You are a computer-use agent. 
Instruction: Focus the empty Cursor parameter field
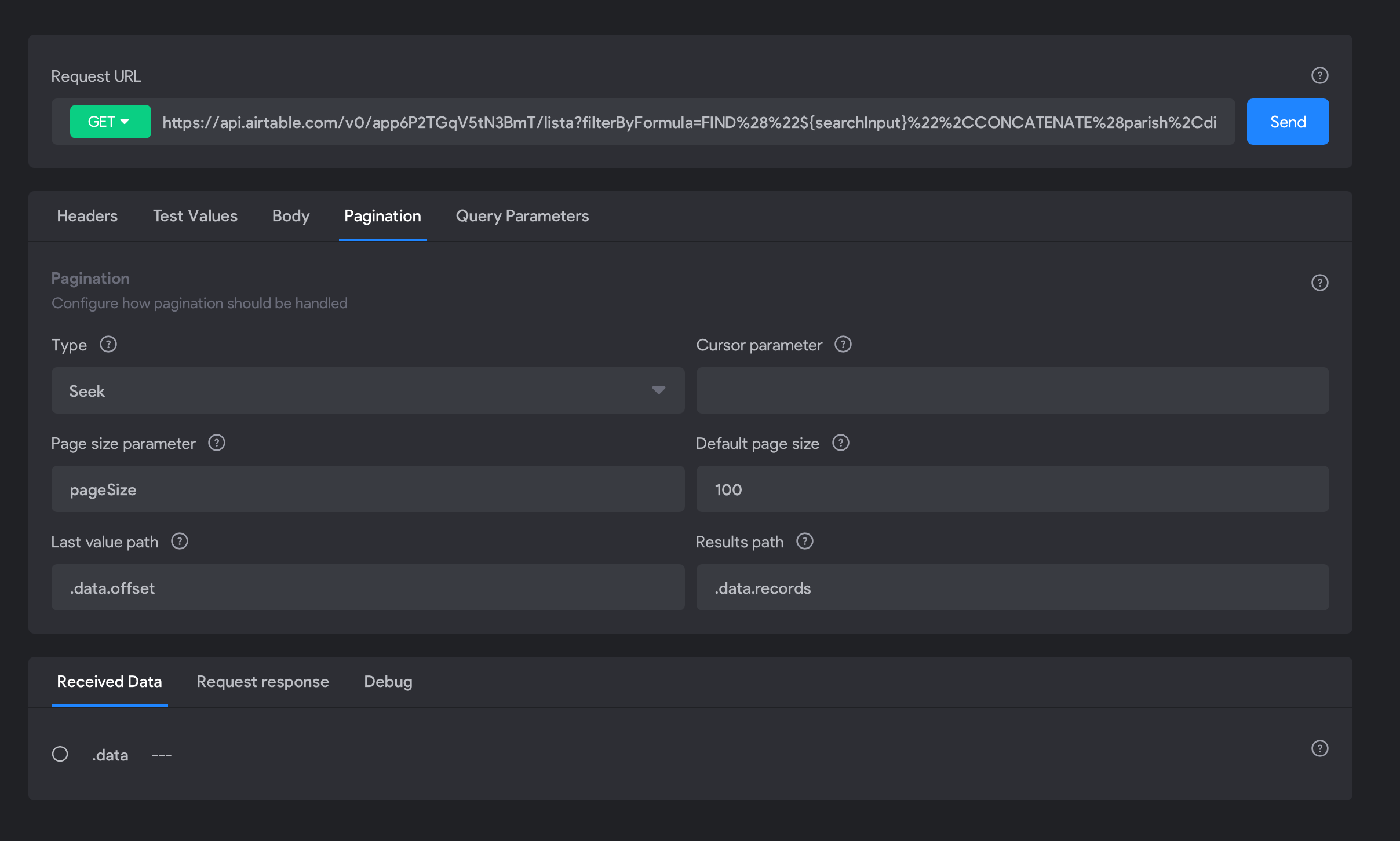click(x=1012, y=390)
